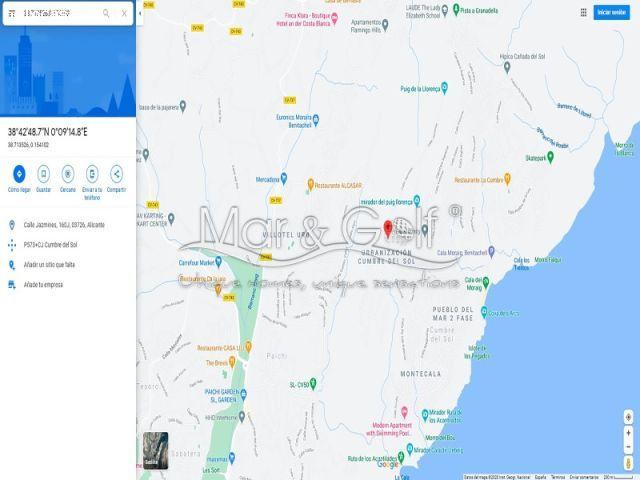This screenshot has width=640, height=480.
Task: Open the Google apps grid icon
Action: click(x=584, y=12)
